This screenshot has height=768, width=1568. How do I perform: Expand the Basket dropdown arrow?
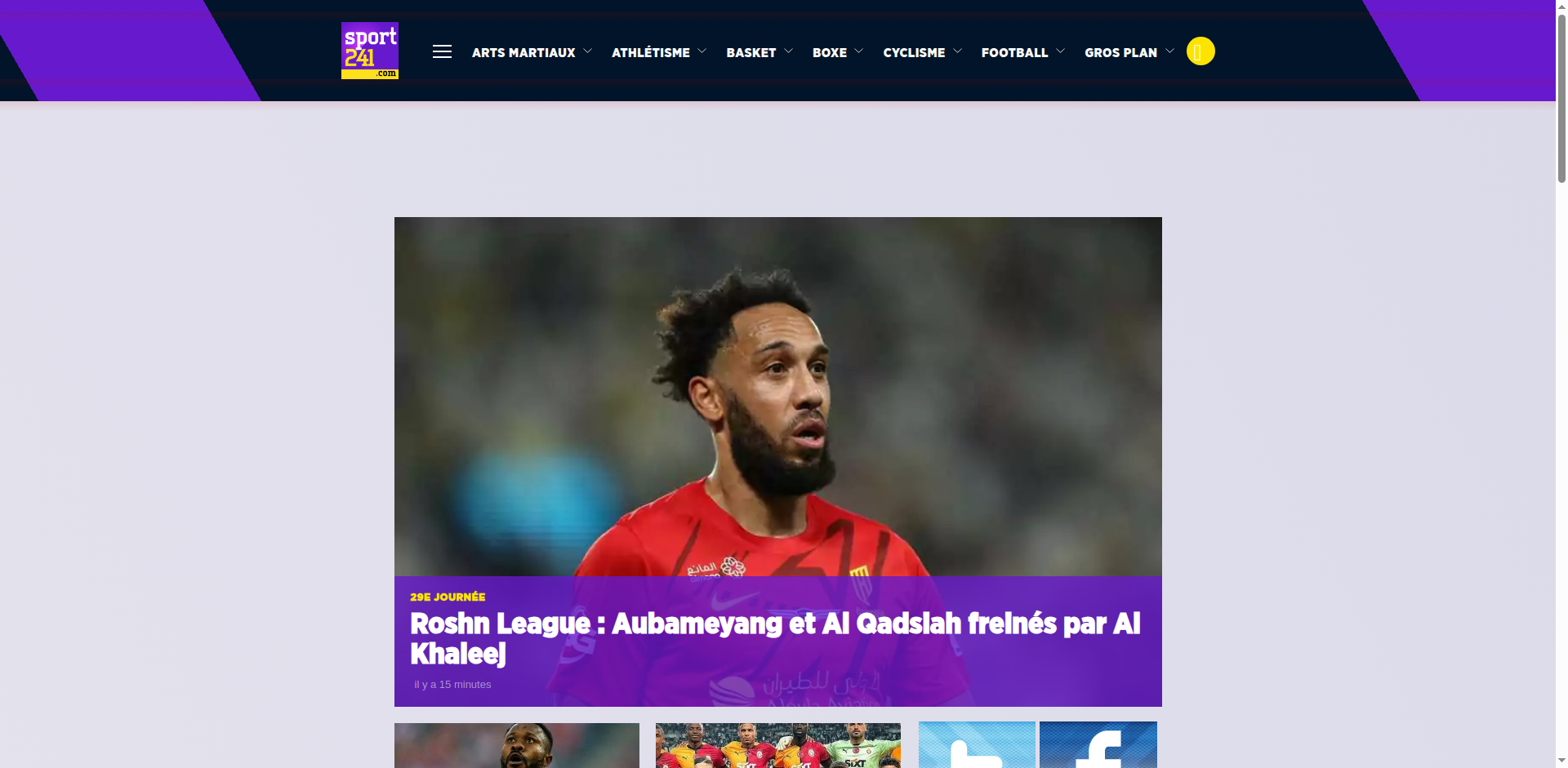pos(788,51)
